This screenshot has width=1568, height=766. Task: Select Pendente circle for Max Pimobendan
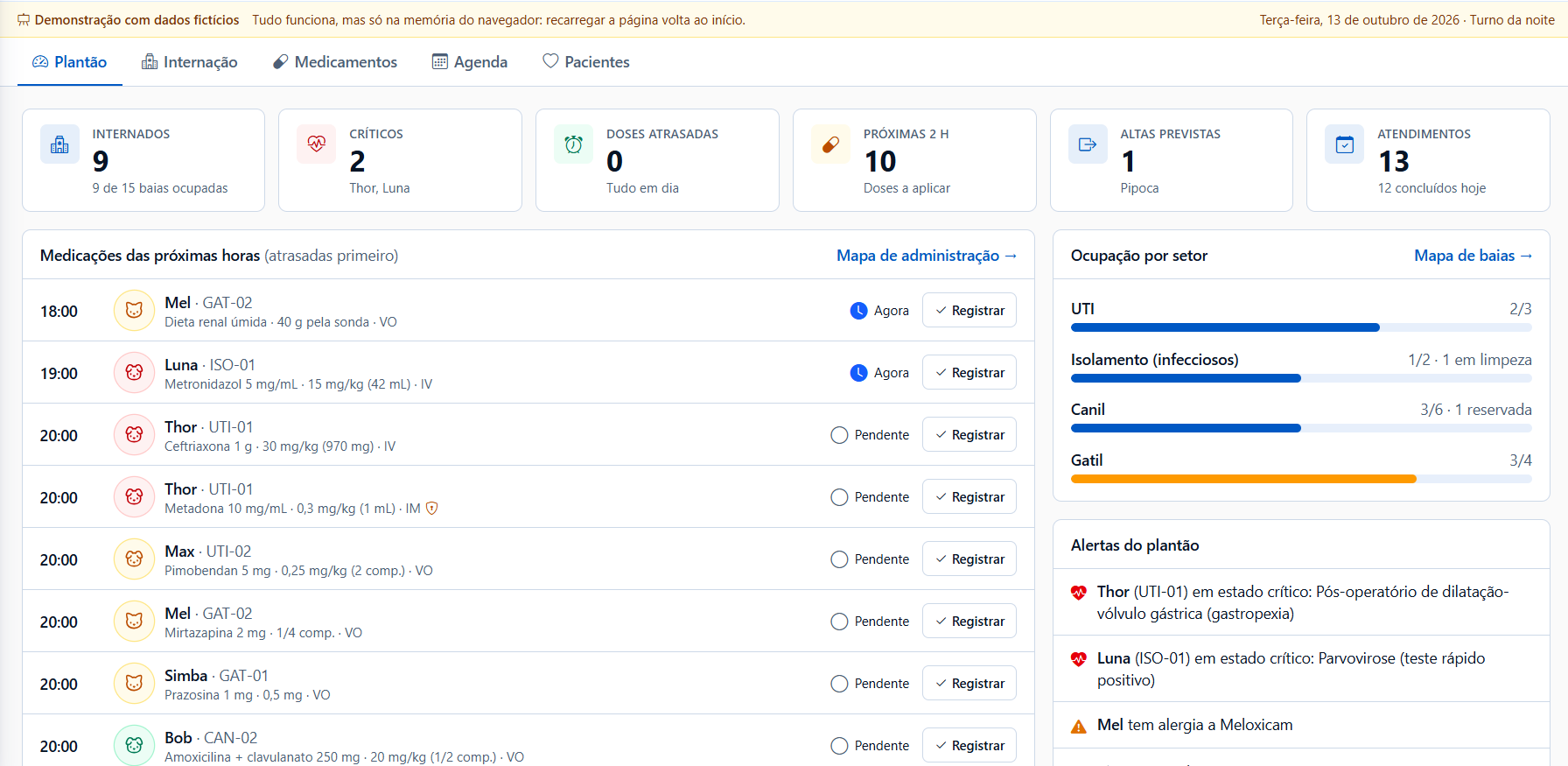click(839, 559)
